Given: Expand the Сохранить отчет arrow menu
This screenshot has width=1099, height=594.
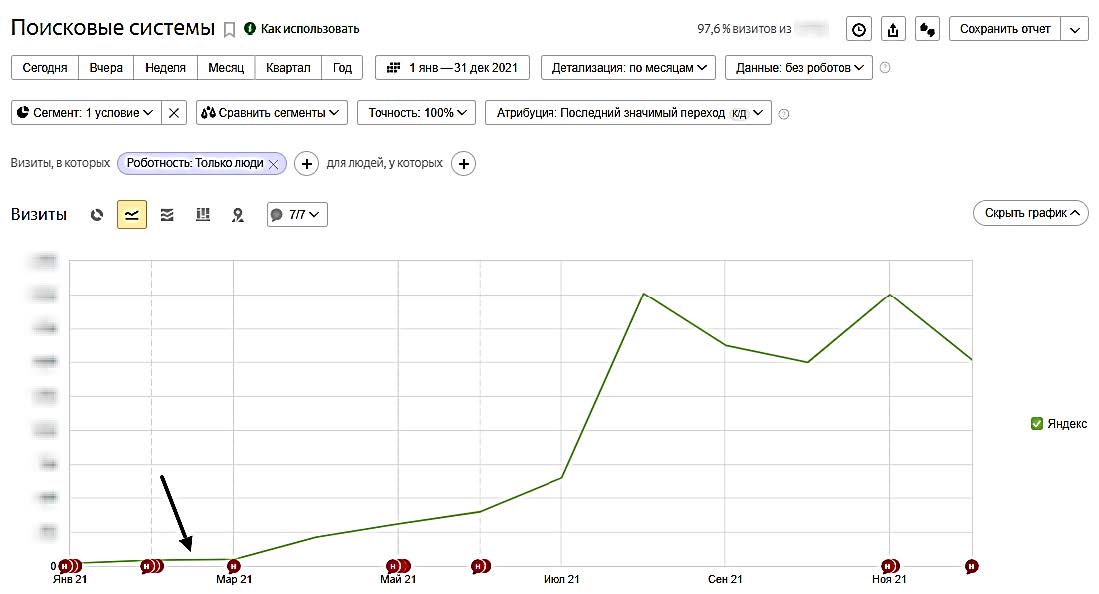Looking at the screenshot, I should [1074, 29].
